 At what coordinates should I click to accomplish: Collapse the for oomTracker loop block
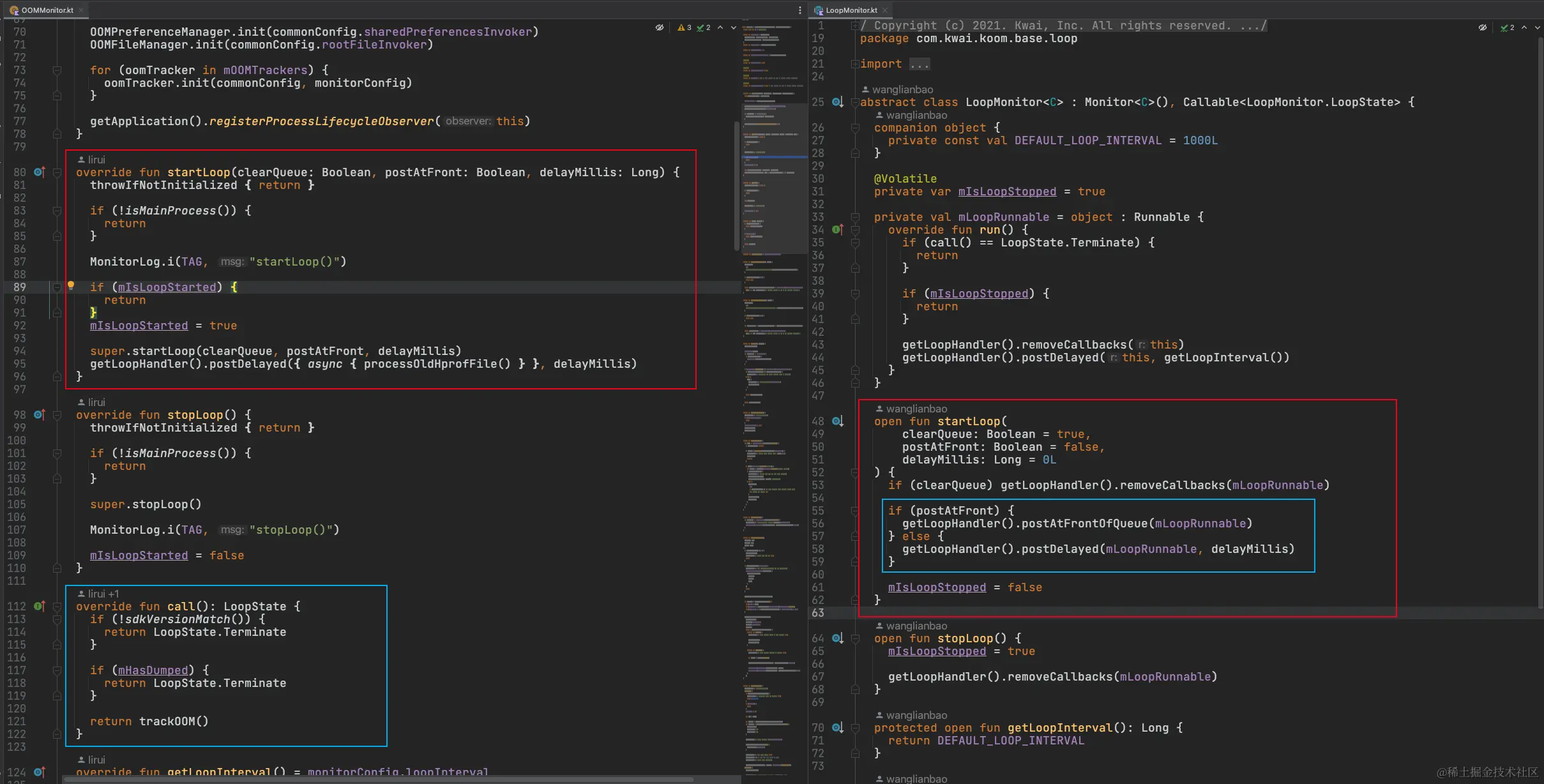tap(57, 70)
